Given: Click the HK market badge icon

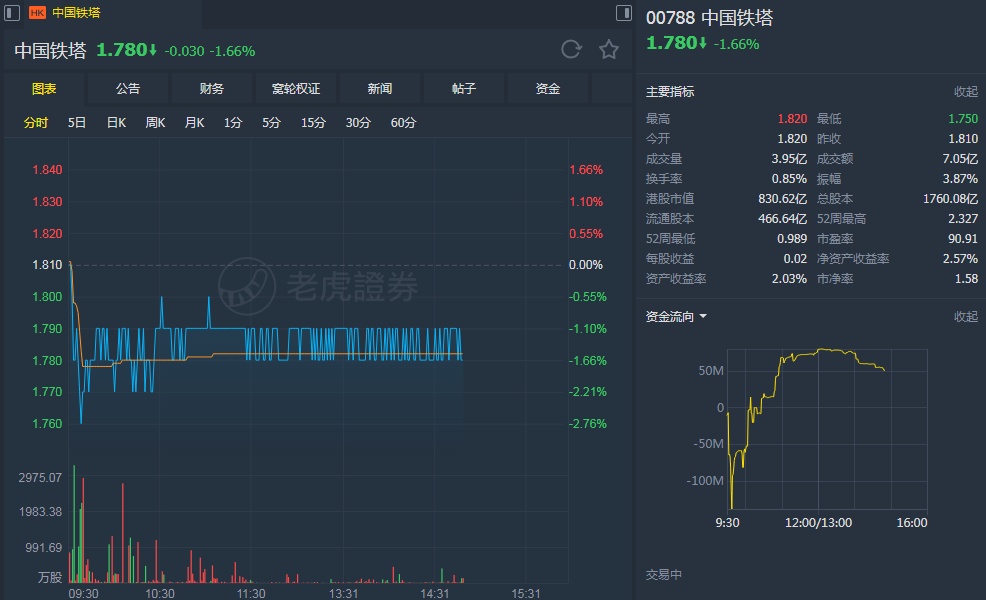Looking at the screenshot, I should click(38, 13).
